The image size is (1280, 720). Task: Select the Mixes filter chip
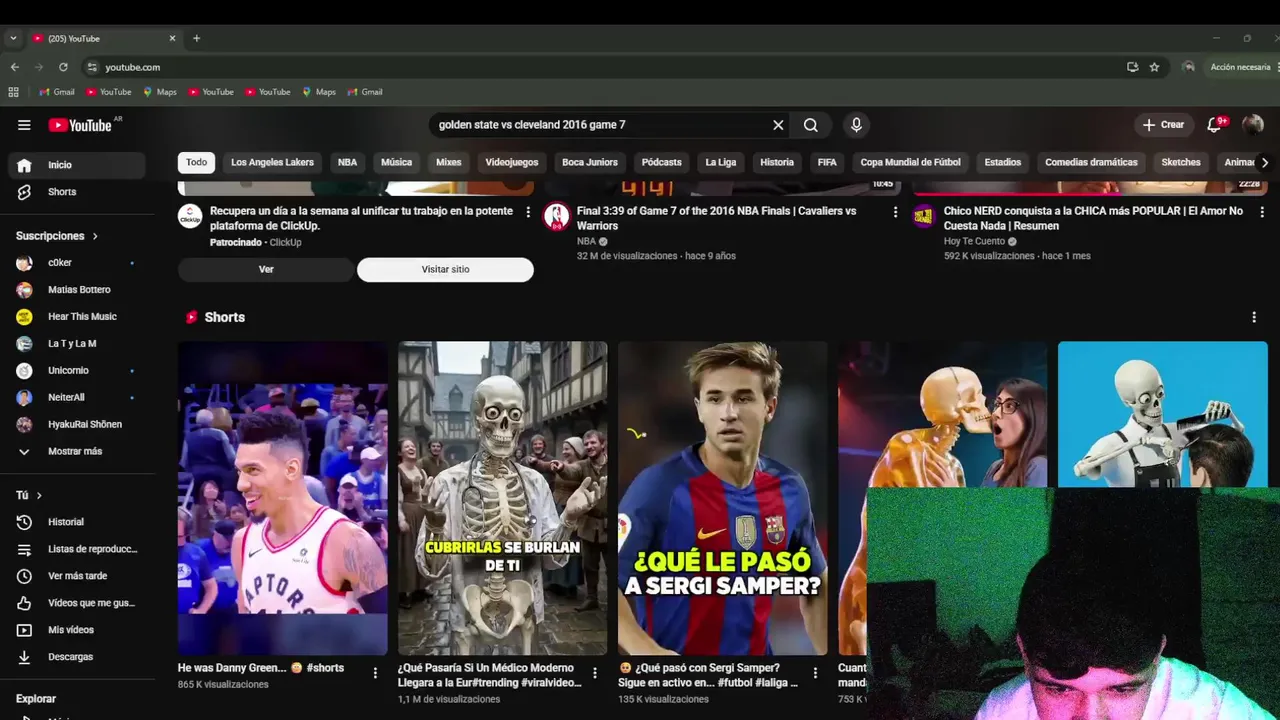pos(449,162)
